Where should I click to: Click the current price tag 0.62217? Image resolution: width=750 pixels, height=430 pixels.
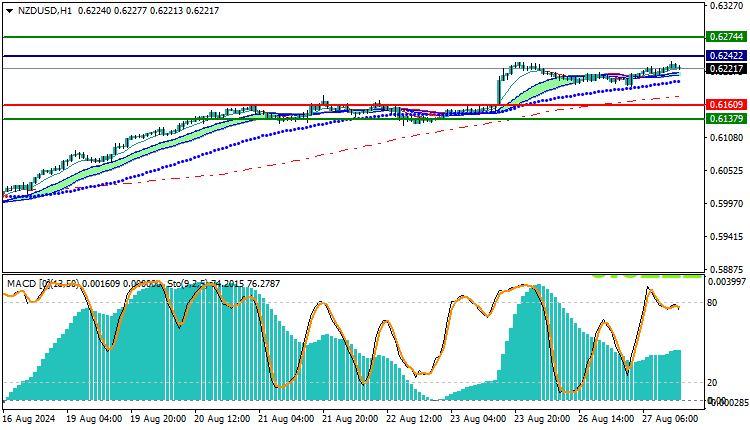coord(726,69)
